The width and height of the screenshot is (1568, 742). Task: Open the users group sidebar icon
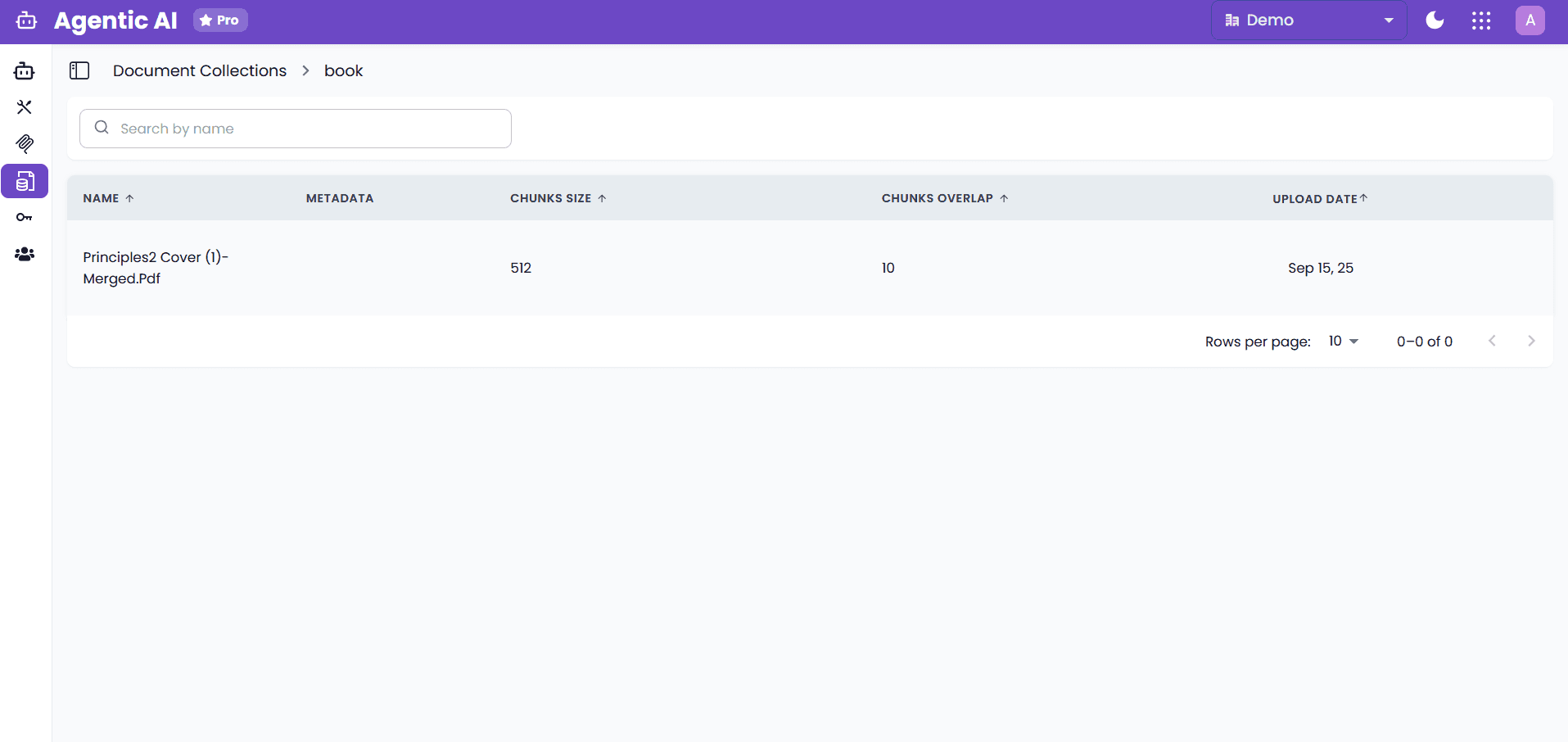click(25, 255)
